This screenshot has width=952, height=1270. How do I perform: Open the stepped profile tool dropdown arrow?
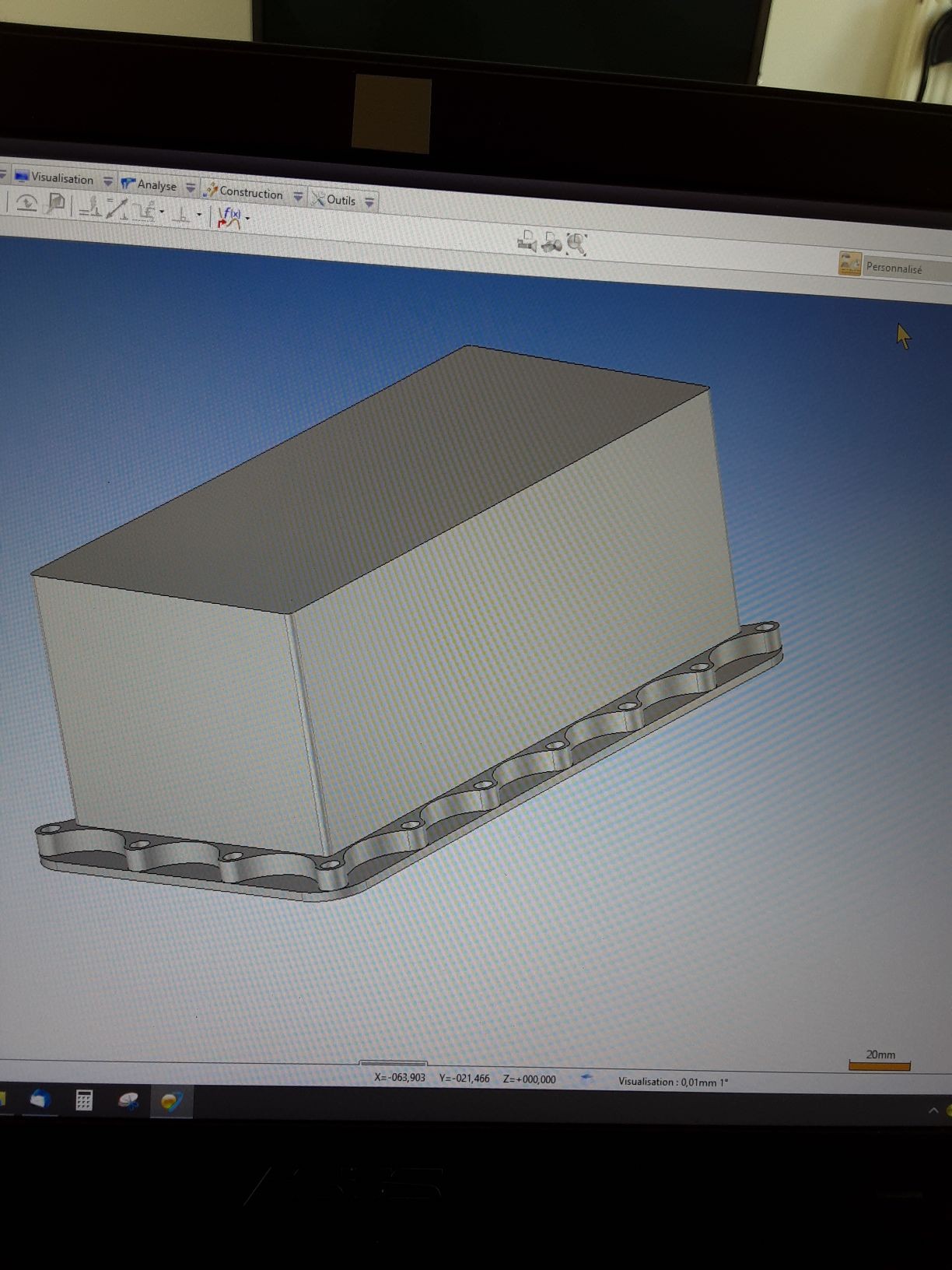click(x=162, y=212)
